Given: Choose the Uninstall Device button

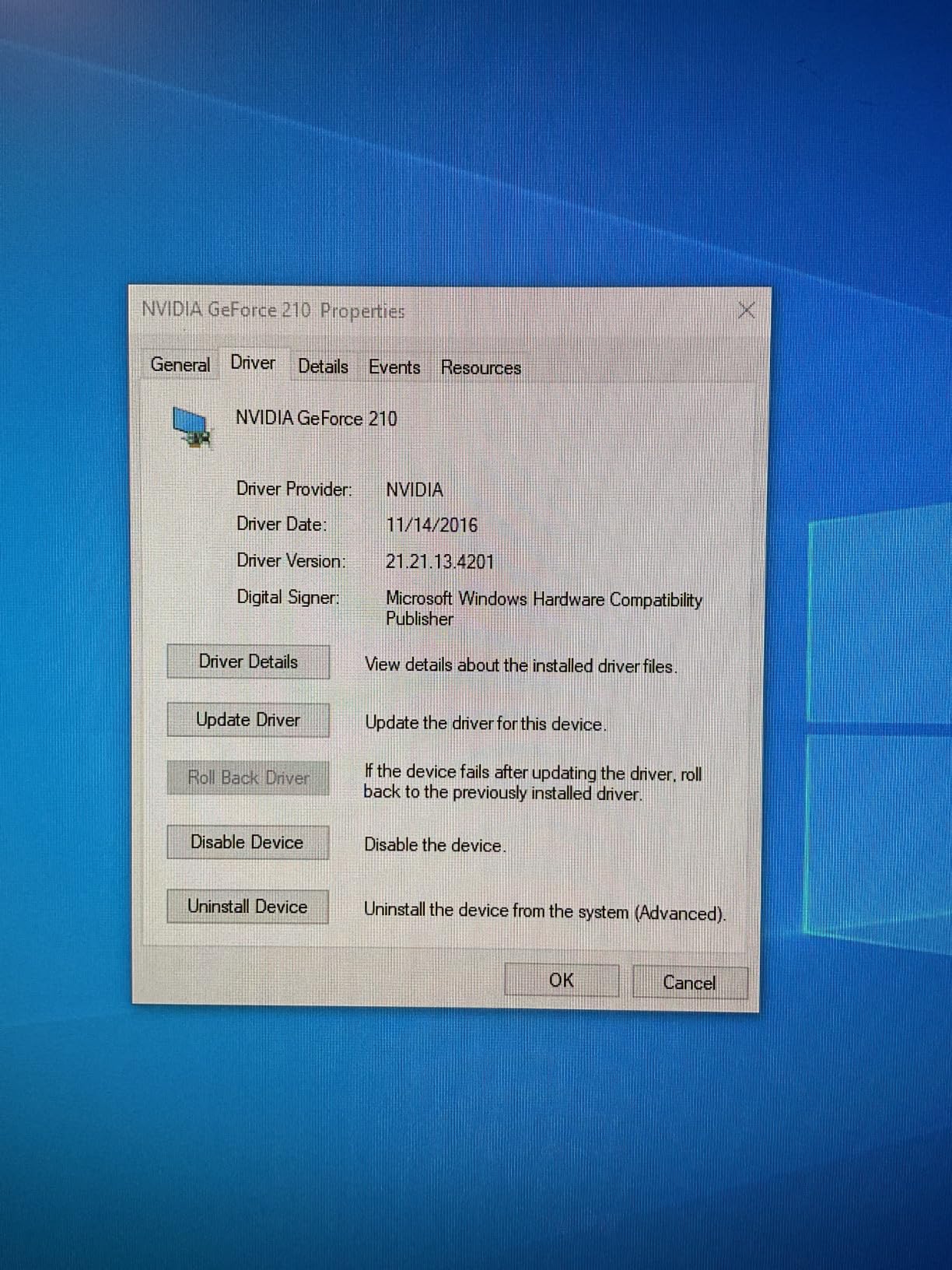Looking at the screenshot, I should pos(247,907).
